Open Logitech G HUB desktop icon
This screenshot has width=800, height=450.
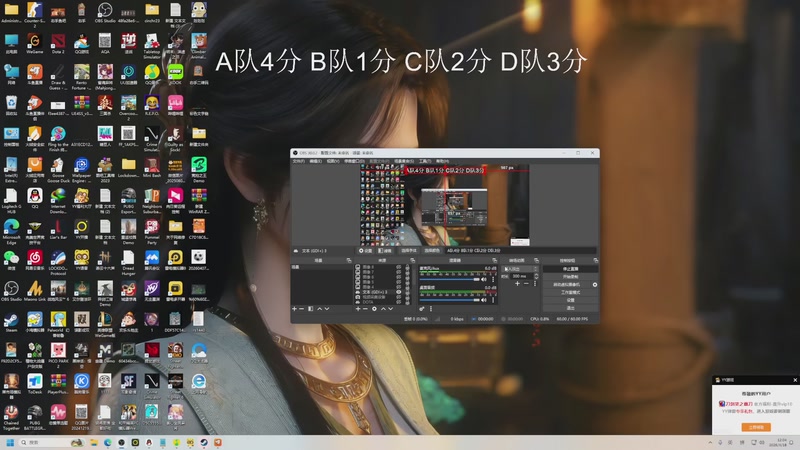coord(11,201)
